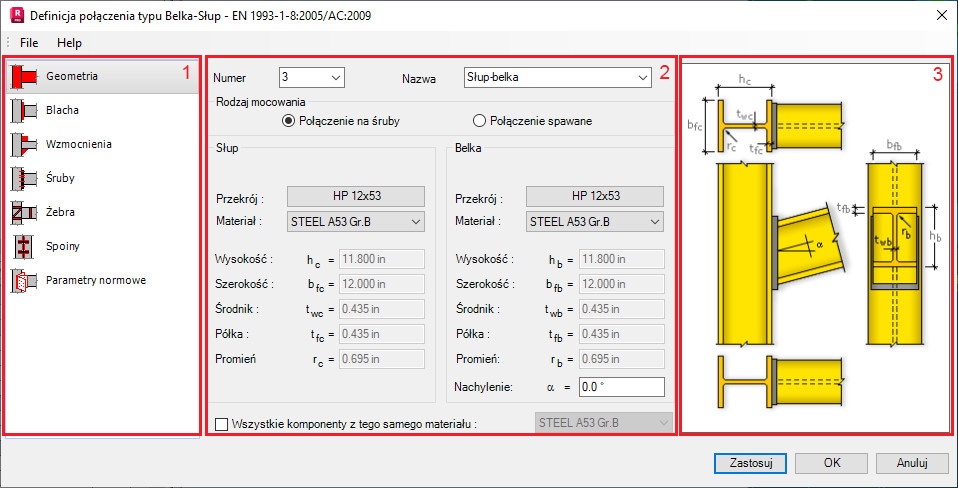Click the inclined beam side-view diagram

click(780, 253)
